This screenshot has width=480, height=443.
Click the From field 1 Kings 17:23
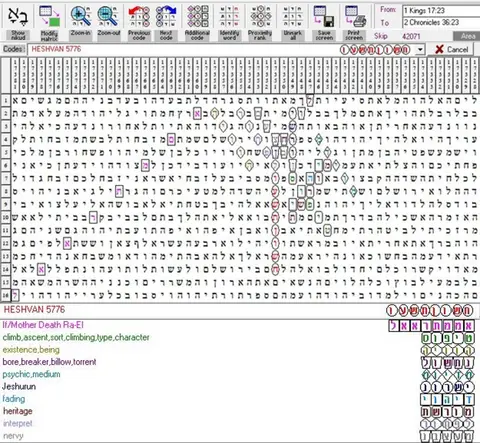pyautogui.click(x=441, y=10)
